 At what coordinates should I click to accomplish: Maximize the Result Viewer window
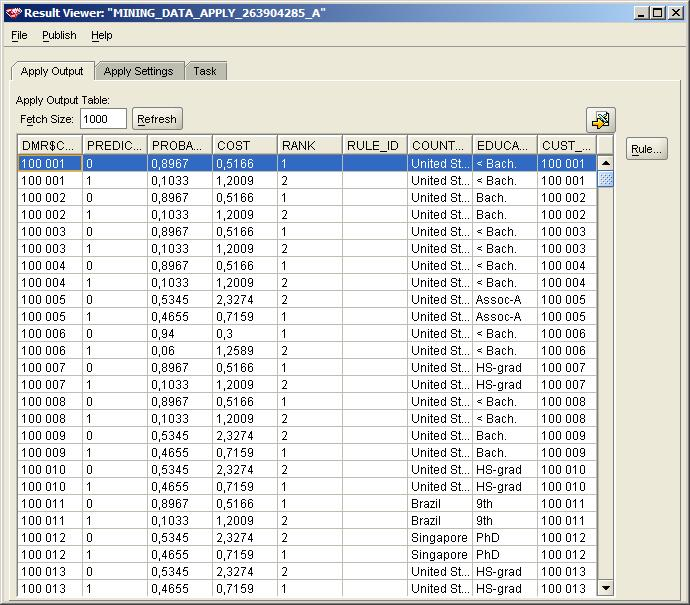[x=657, y=13]
